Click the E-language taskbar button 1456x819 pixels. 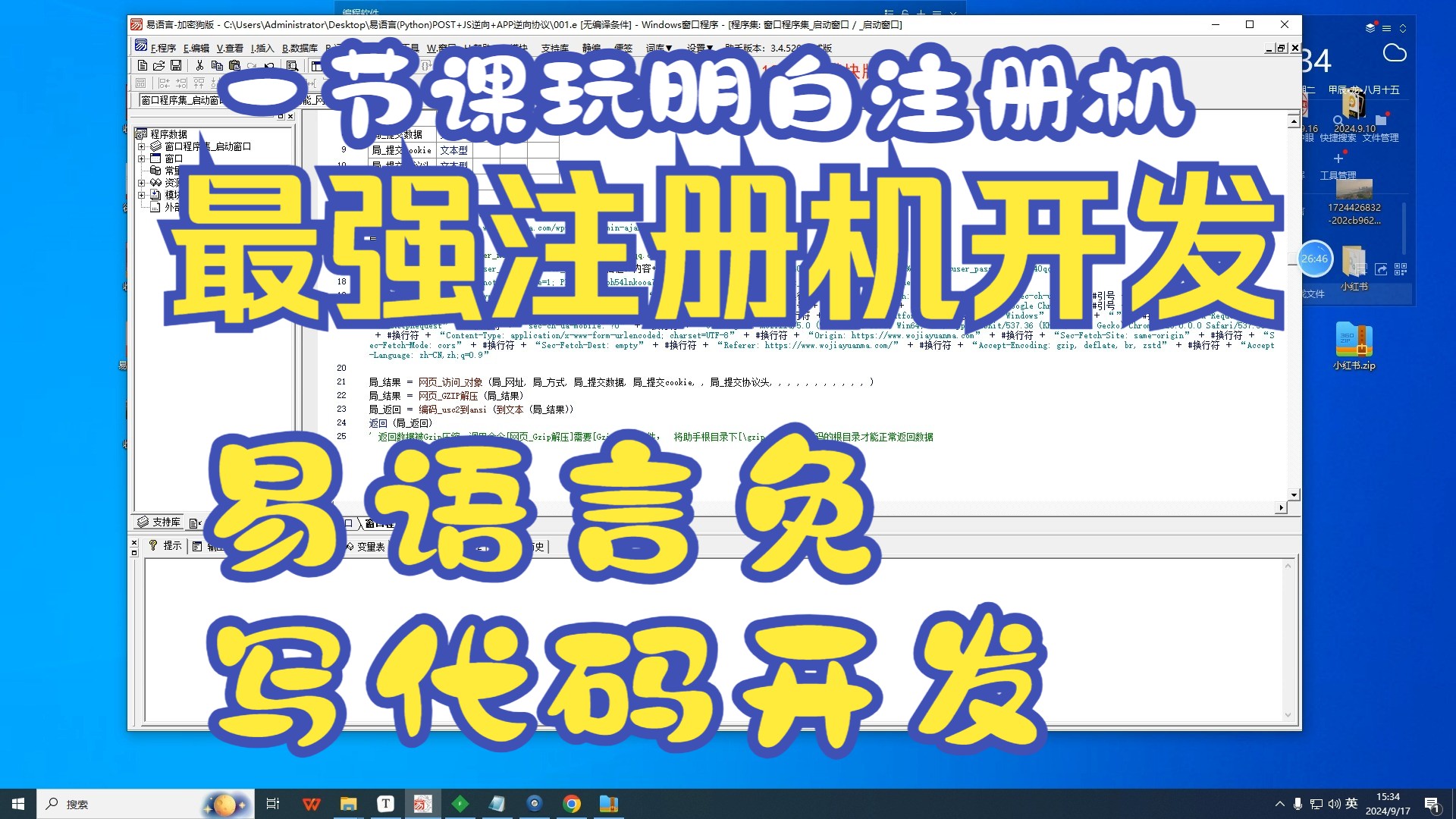point(422,804)
